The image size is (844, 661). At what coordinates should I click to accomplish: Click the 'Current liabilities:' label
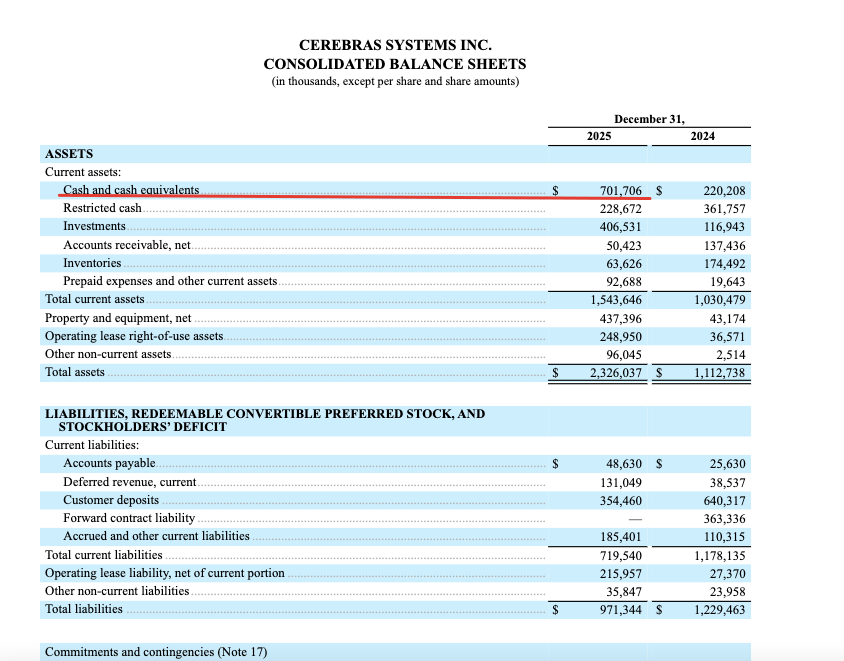pos(92,445)
